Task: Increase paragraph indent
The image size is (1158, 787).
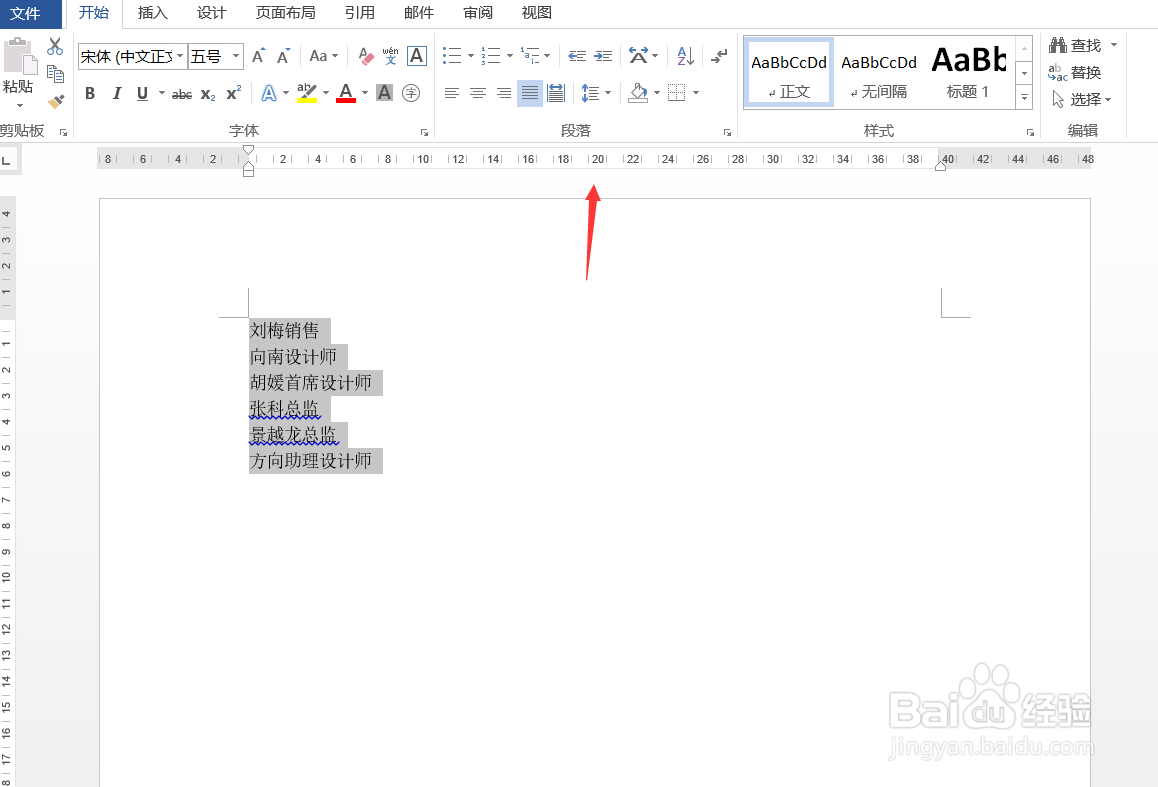Action: coord(603,56)
